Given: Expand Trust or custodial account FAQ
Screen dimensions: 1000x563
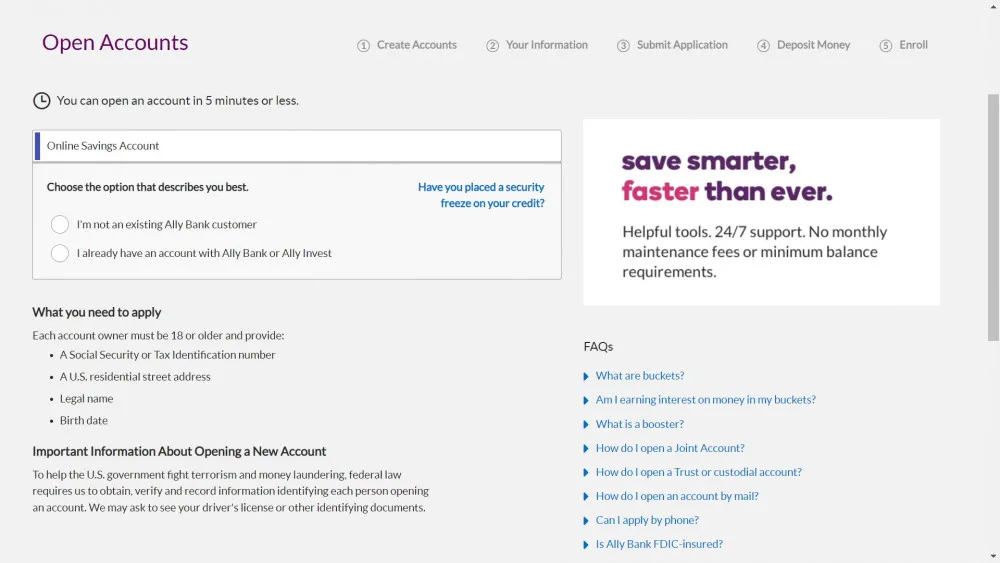Looking at the screenshot, I should point(698,472).
